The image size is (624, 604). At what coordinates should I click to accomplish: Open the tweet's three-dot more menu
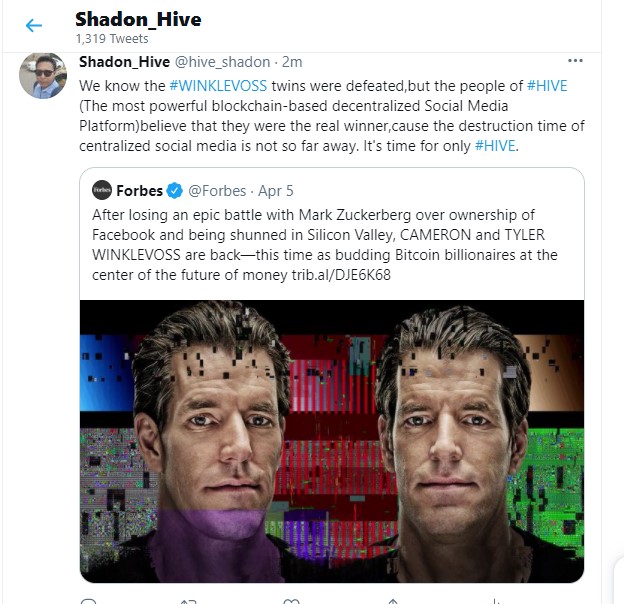click(x=575, y=61)
